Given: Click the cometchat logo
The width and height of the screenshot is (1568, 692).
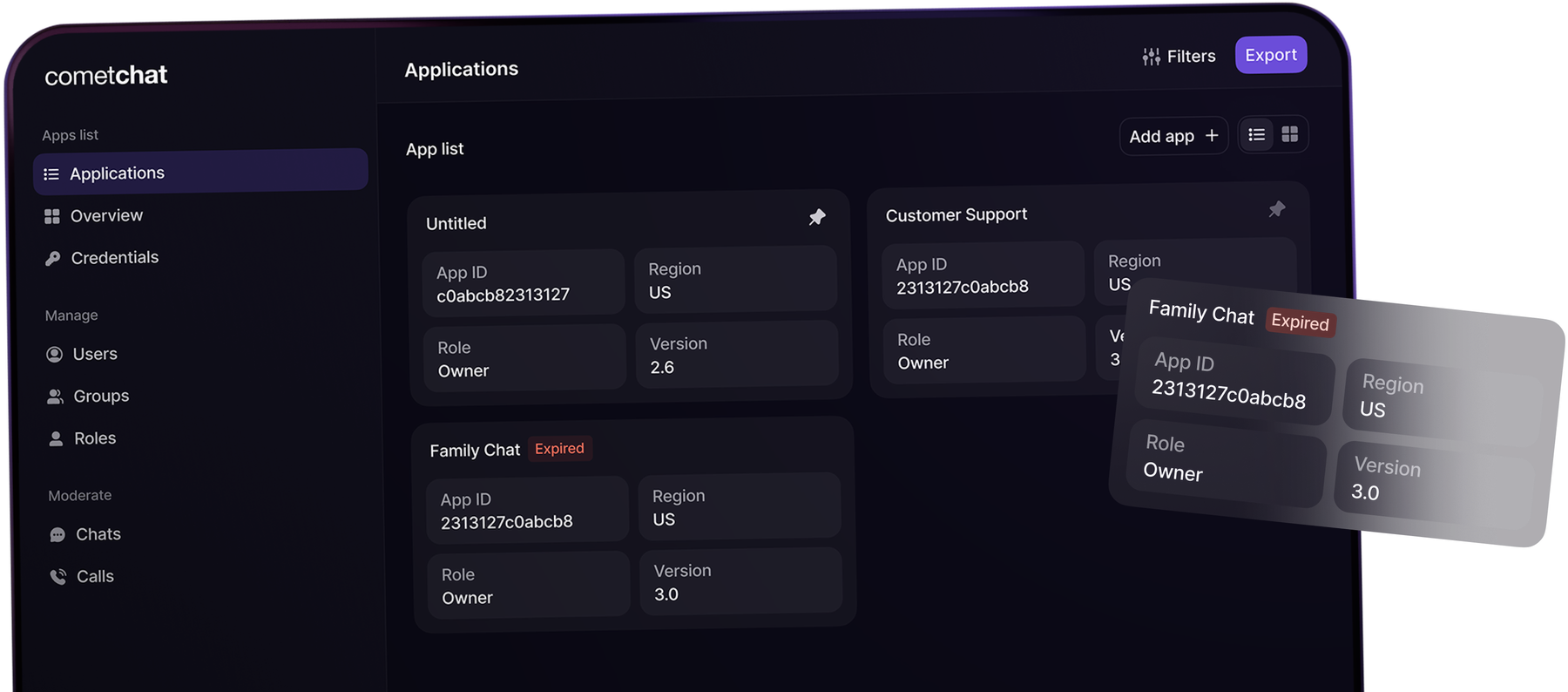Looking at the screenshot, I should (106, 76).
